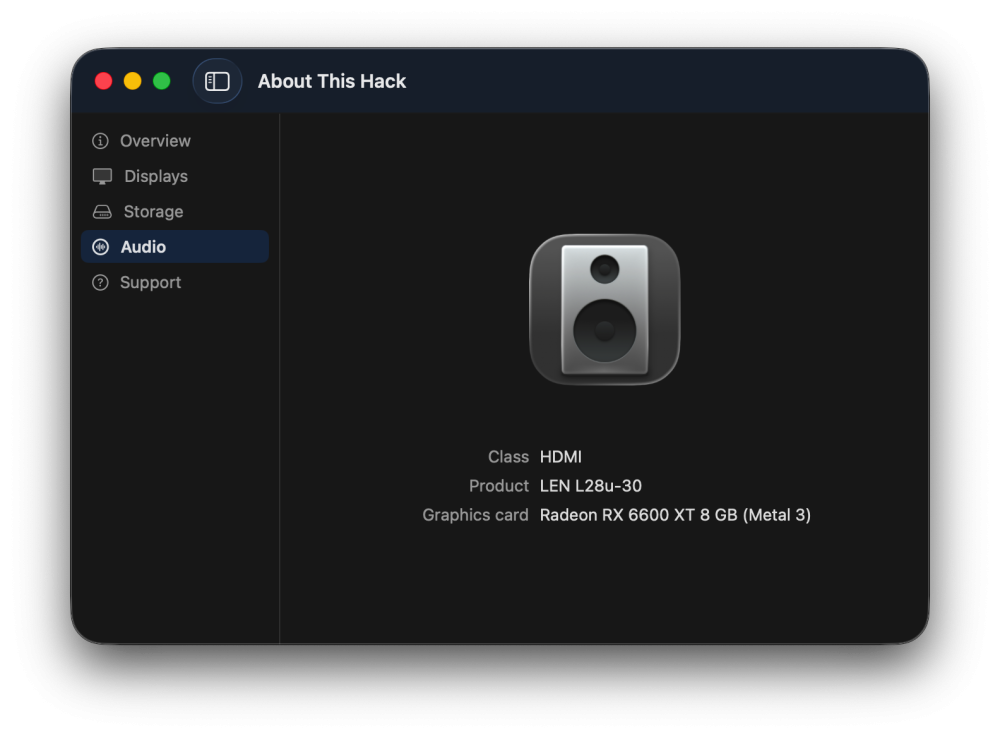This screenshot has width=1000, height=738.
Task: Click the Graphics card label
Action: click(475, 515)
